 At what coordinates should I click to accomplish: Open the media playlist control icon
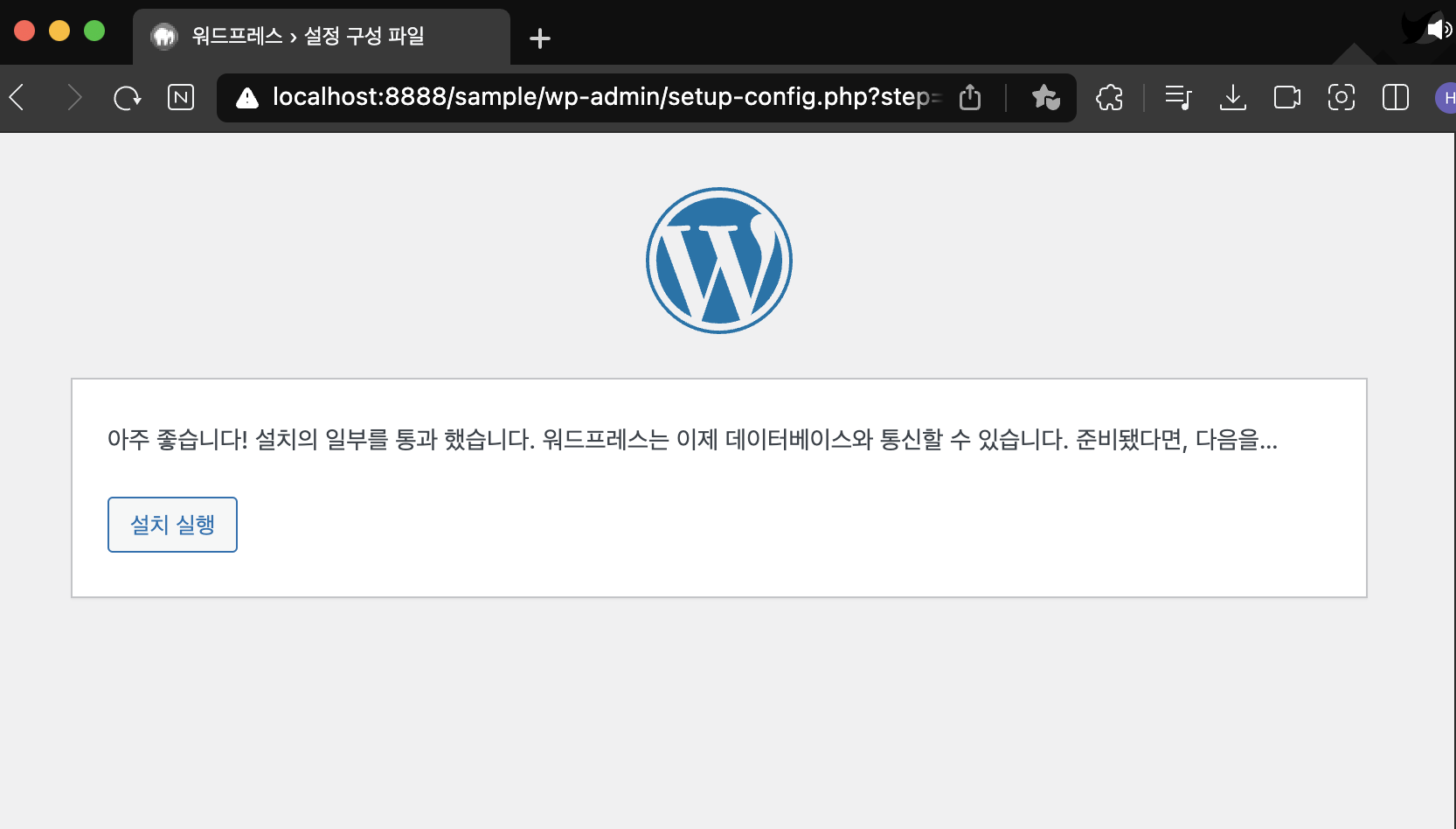1178,97
